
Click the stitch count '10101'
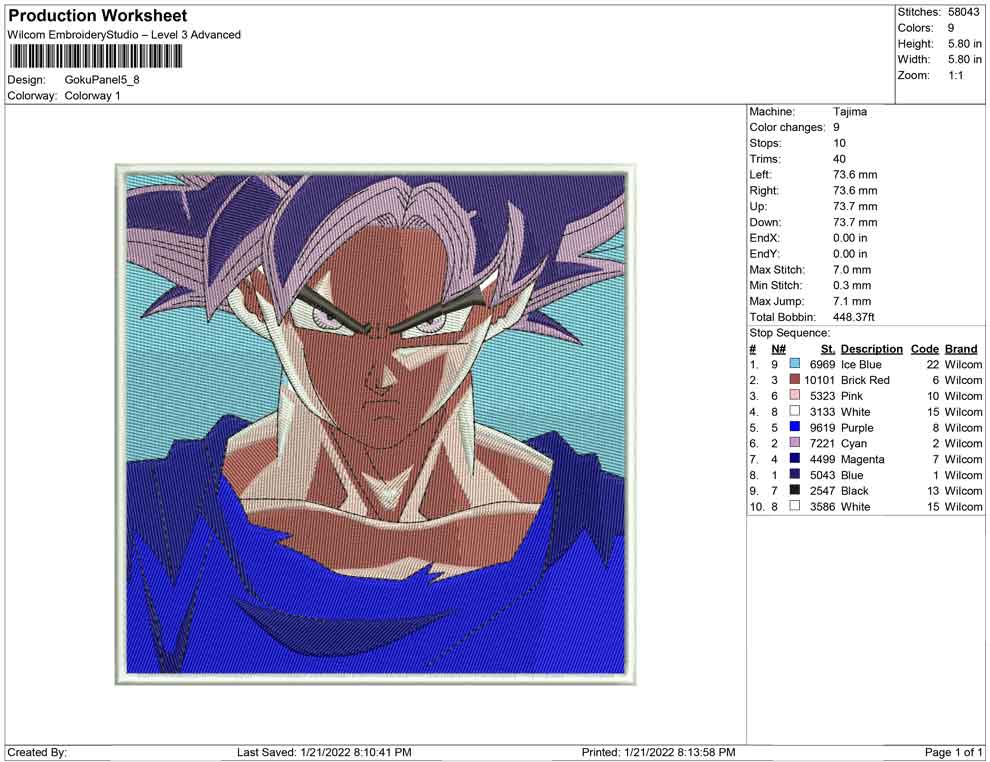[x=819, y=380]
